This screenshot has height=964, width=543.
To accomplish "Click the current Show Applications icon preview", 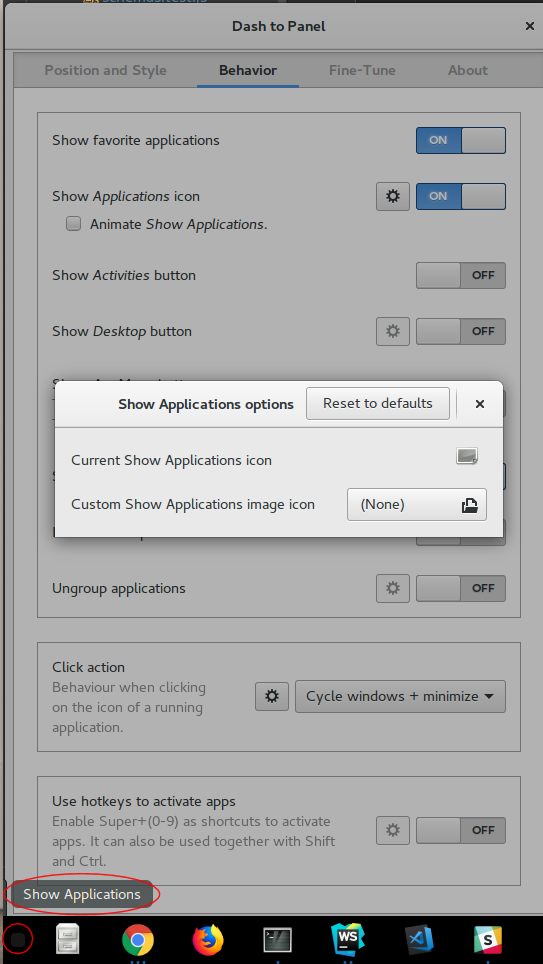I will (467, 456).
